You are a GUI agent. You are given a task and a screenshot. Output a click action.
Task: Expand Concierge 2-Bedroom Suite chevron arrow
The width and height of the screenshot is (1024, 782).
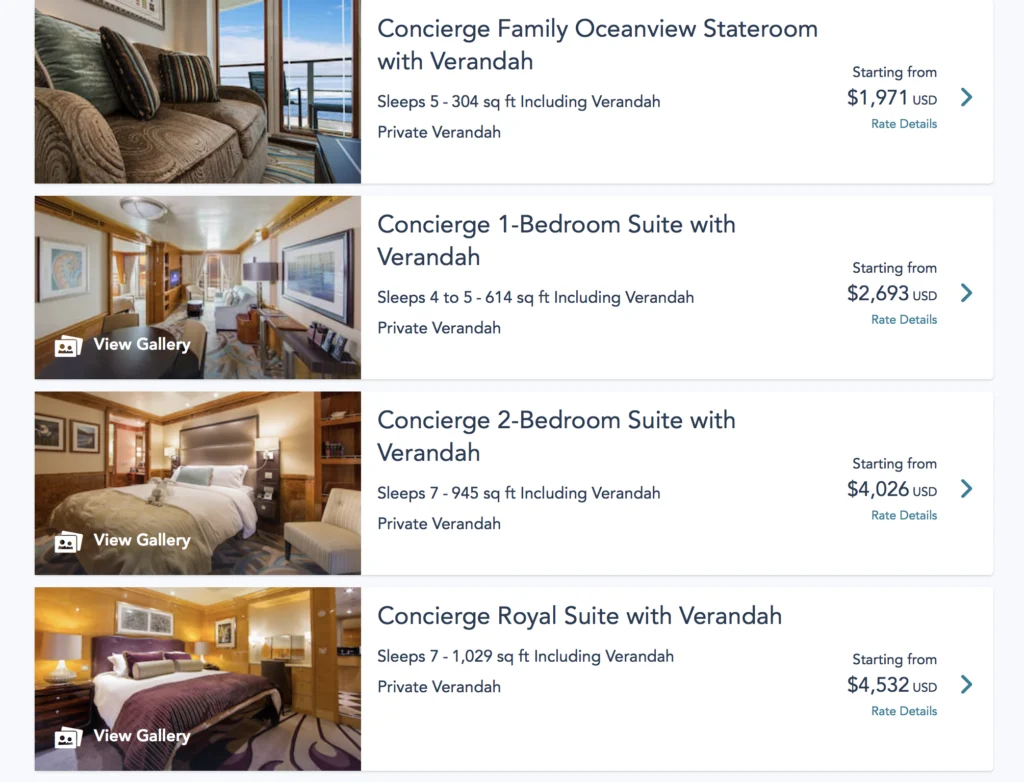coord(966,489)
